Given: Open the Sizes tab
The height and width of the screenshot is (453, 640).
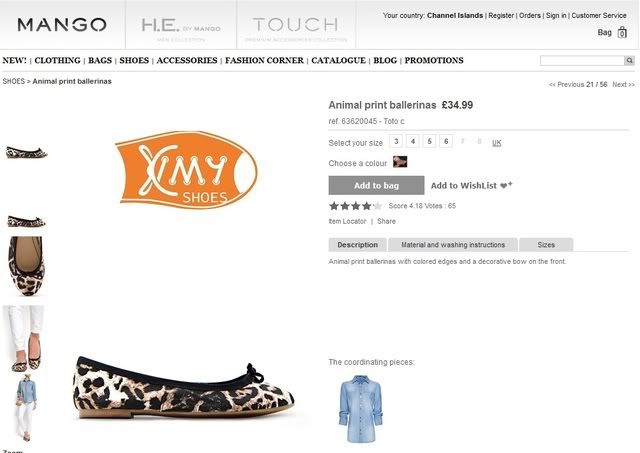Looking at the screenshot, I should [x=546, y=245].
